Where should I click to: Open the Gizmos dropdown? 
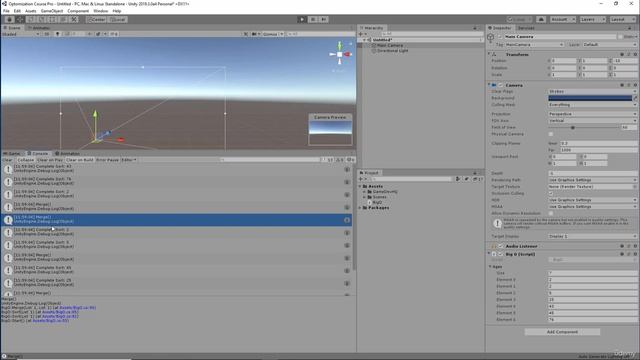point(273,34)
